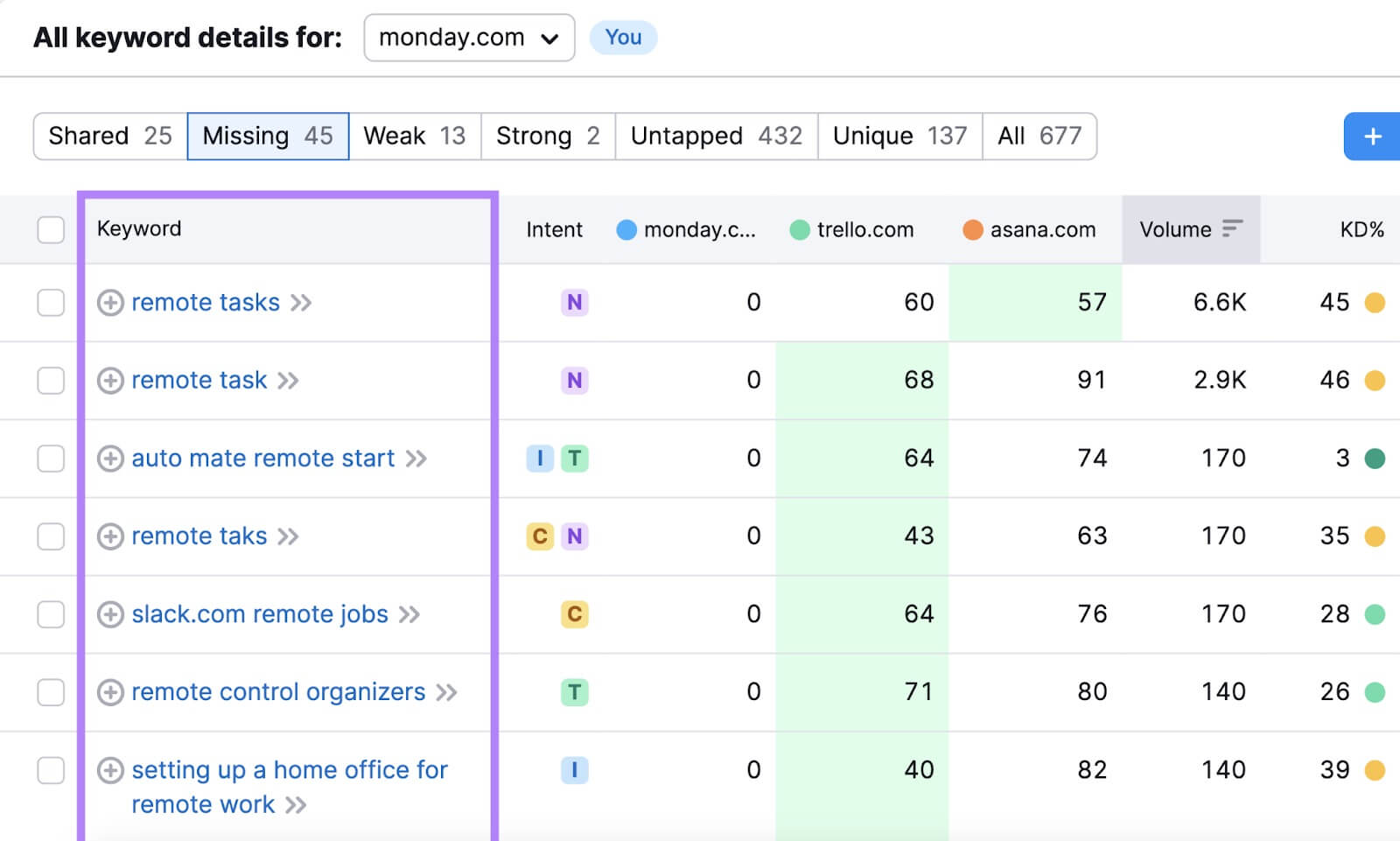Image resolution: width=1400 pixels, height=841 pixels.
Task: Click dark green KD dot for auto mate
Action: (1375, 459)
